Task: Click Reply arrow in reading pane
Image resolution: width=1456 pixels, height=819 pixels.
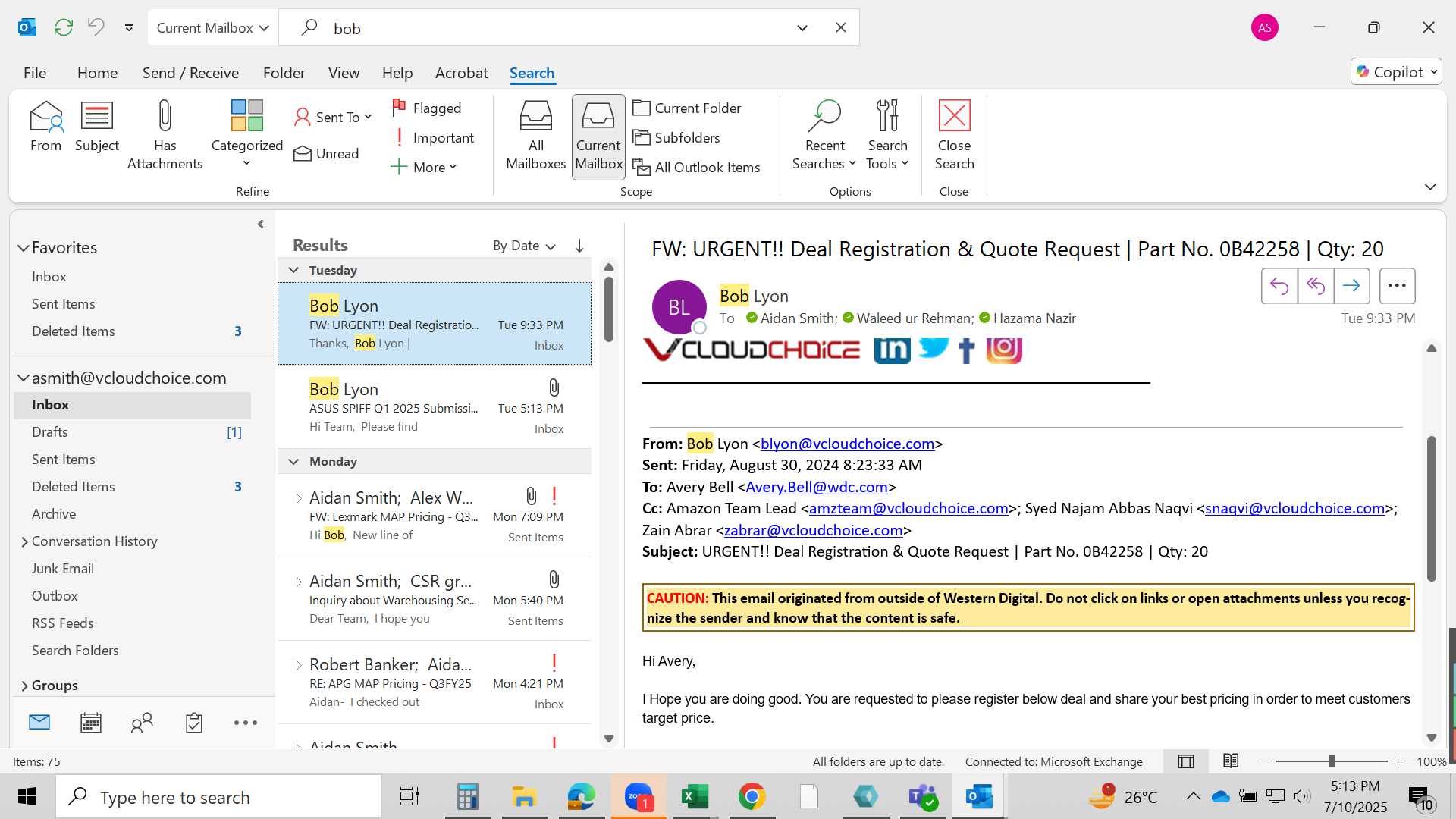Action: pyautogui.click(x=1279, y=286)
